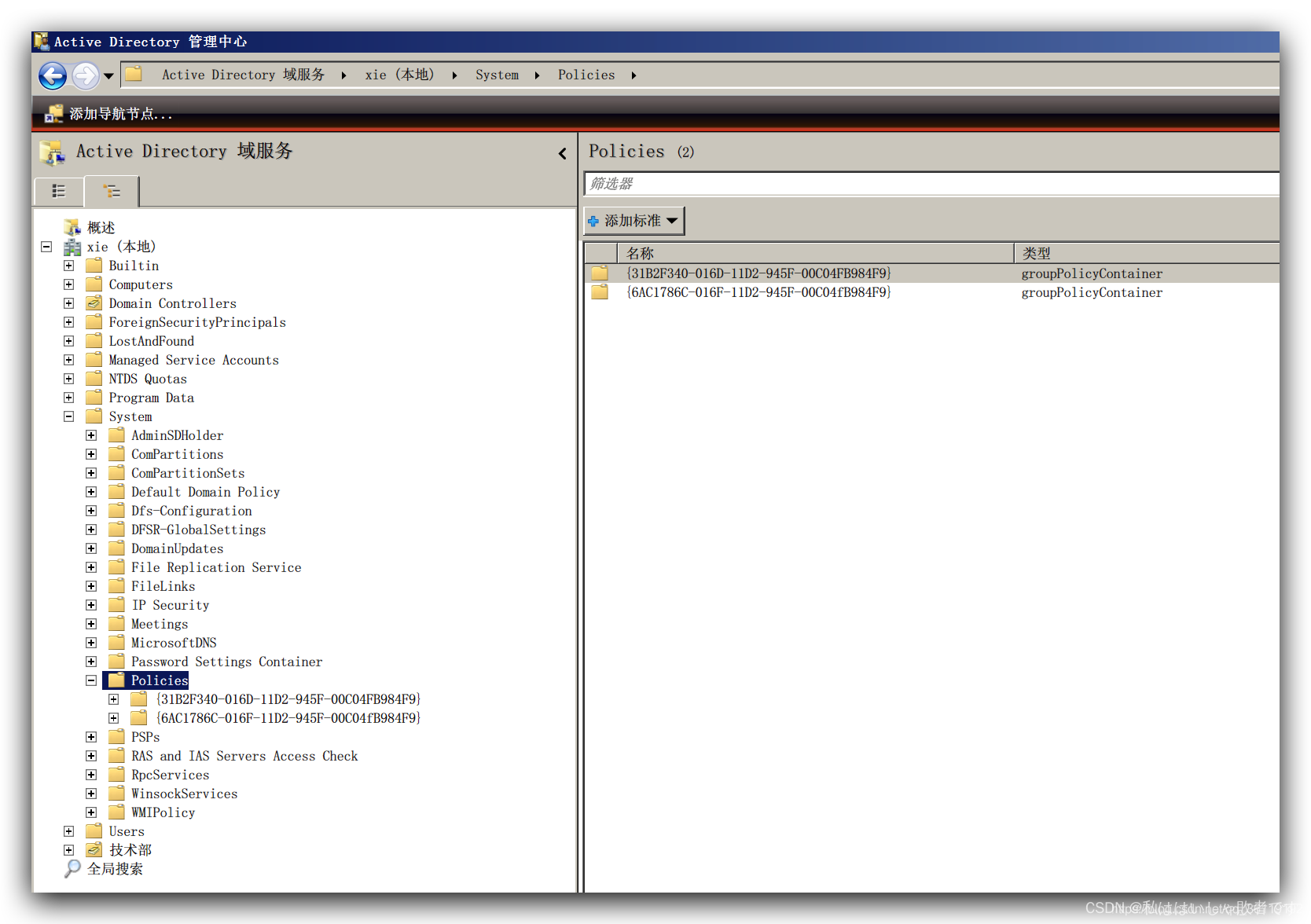Viewport: 1311px width, 924px height.
Task: Select RAS and IAS Servers Access Check
Action: click(244, 756)
